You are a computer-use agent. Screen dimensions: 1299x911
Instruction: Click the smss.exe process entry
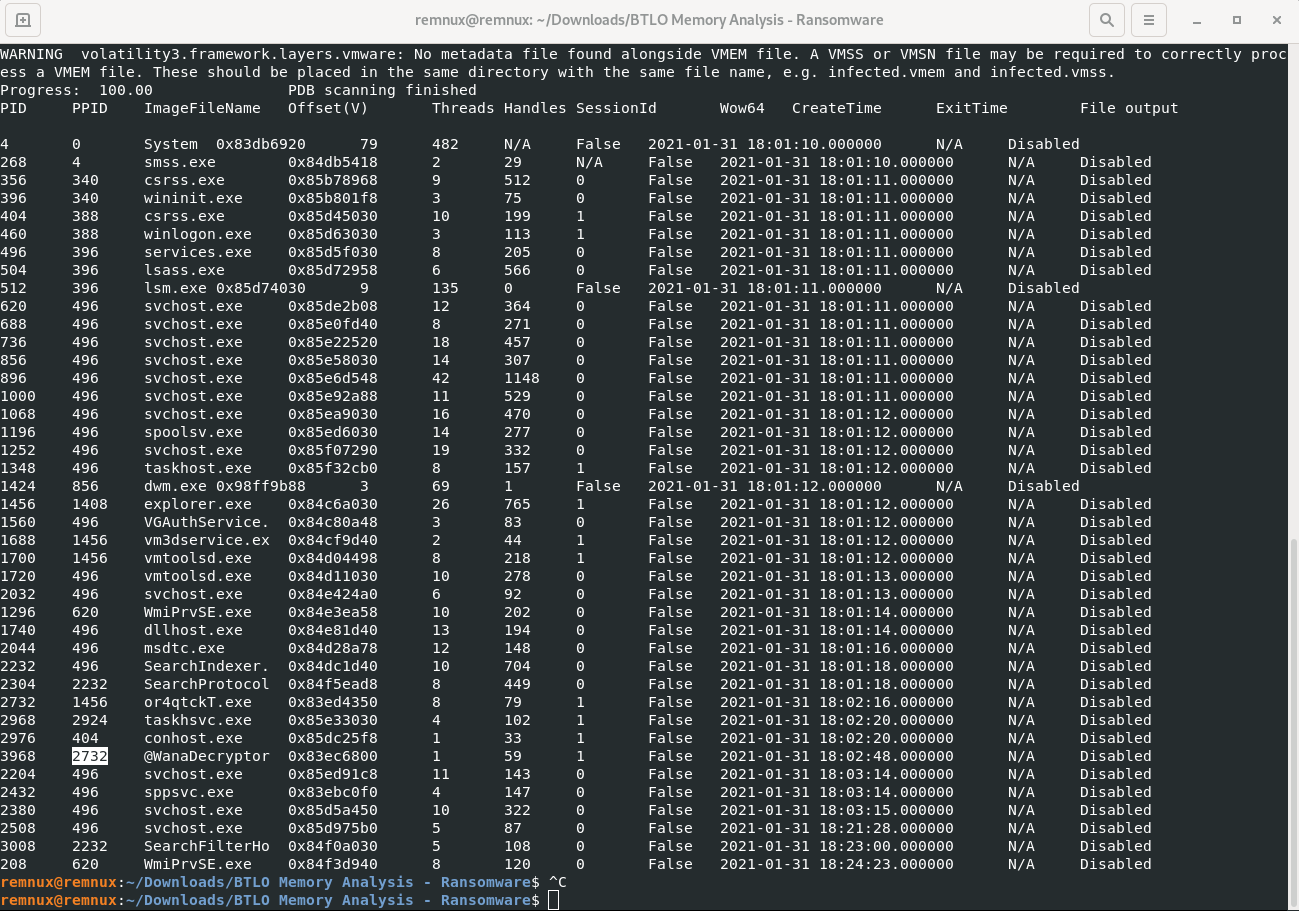click(180, 162)
